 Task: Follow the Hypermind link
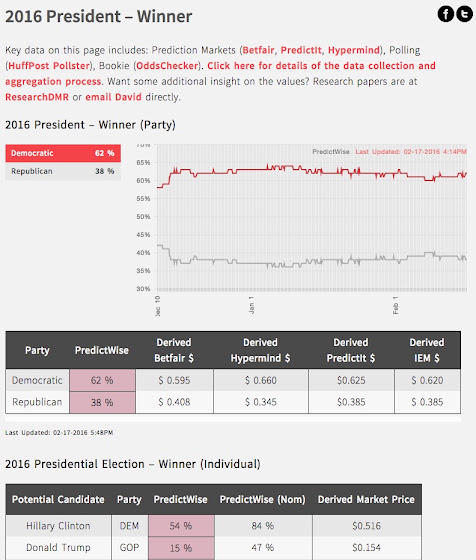(354, 50)
